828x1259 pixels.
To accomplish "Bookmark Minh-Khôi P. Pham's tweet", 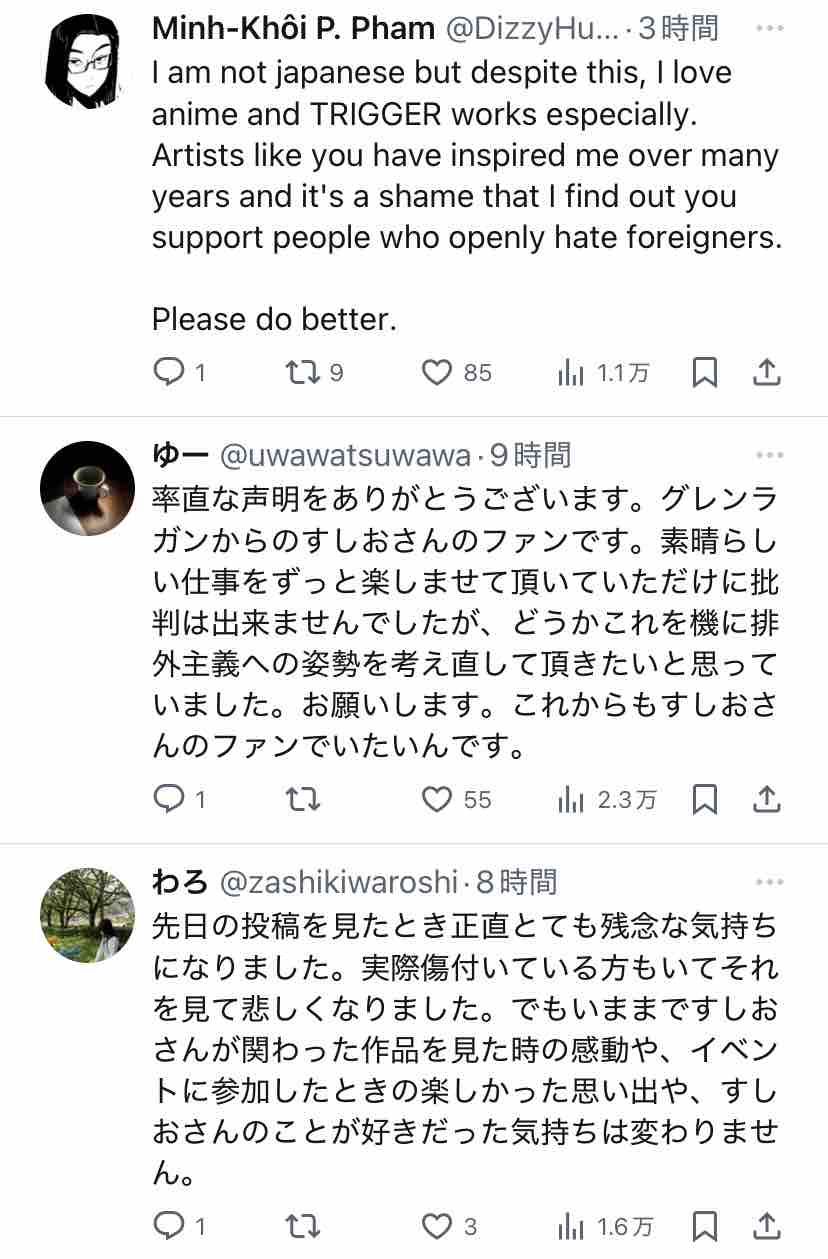I will pyautogui.click(x=705, y=373).
